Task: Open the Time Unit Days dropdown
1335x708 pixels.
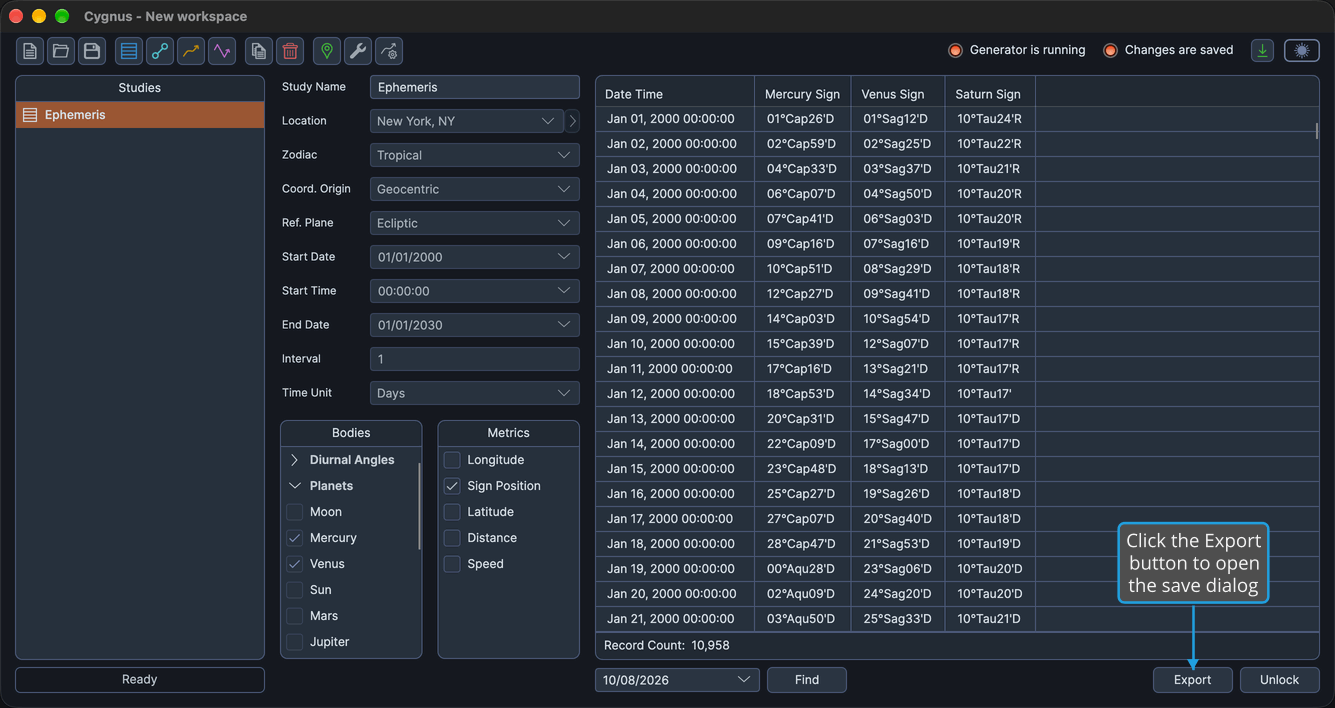Action: click(x=474, y=393)
